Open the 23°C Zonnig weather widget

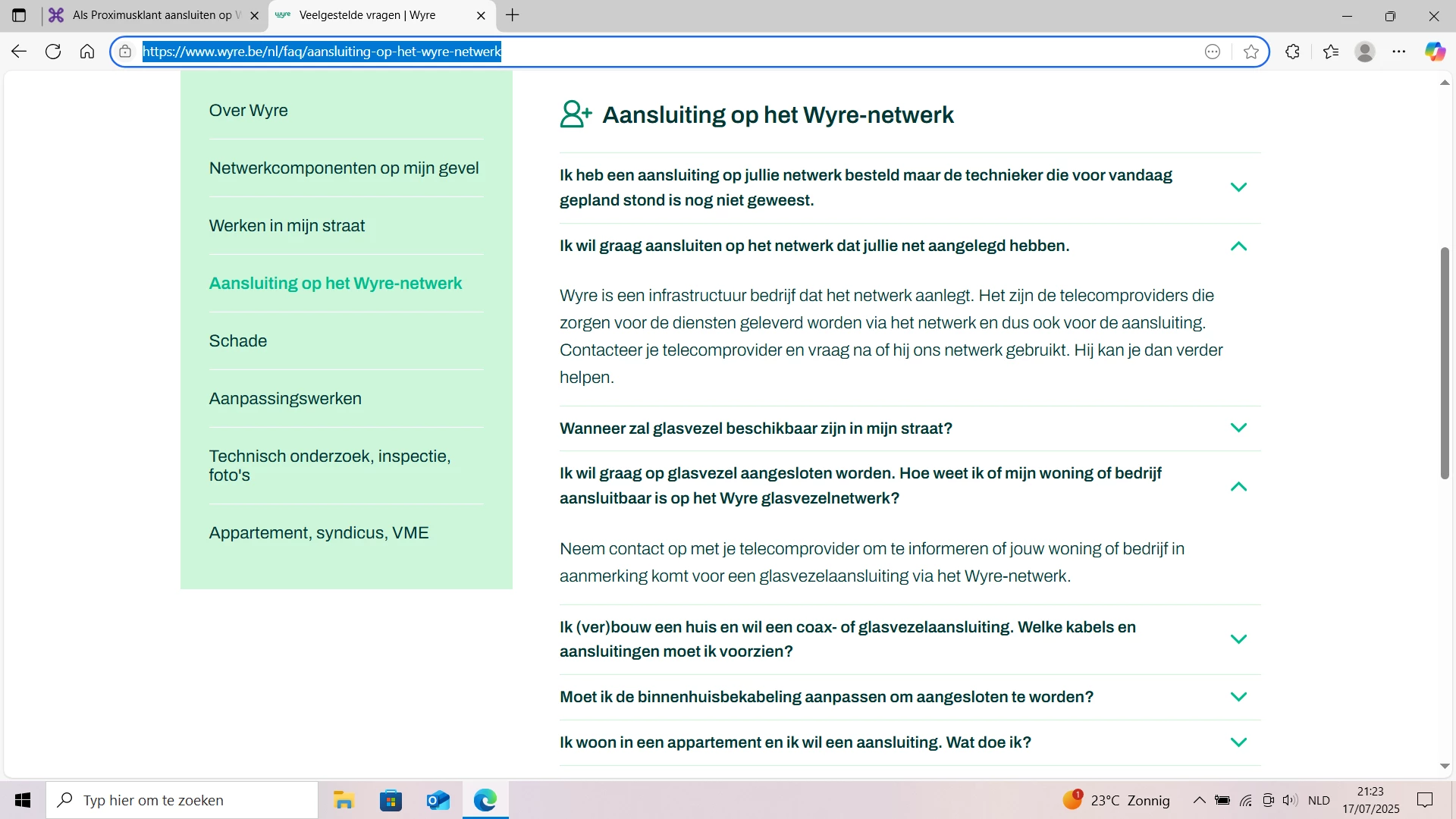[x=1116, y=800]
